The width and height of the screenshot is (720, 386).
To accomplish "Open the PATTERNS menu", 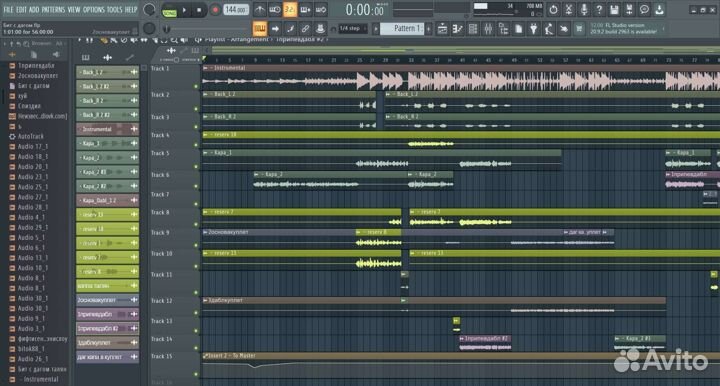I will point(54,9).
